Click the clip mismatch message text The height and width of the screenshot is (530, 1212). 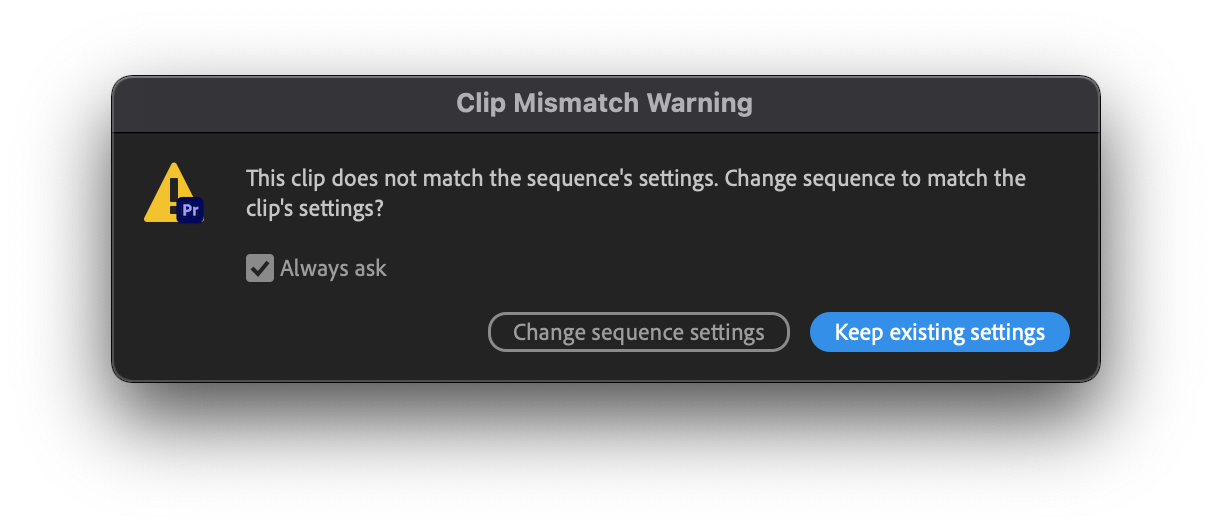click(x=635, y=194)
